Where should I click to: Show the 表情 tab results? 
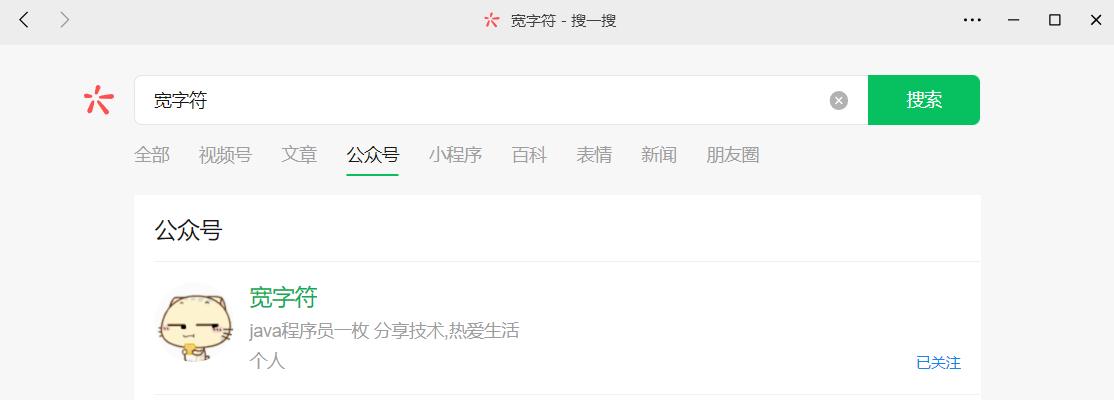[x=594, y=155]
